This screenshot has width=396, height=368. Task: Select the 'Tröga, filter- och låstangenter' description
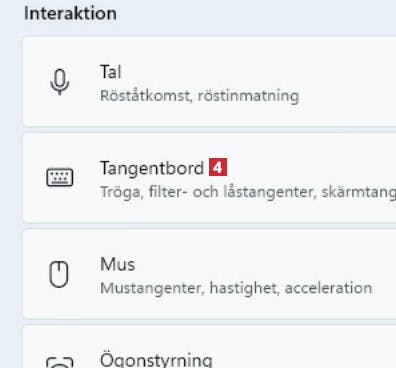click(x=207, y=192)
